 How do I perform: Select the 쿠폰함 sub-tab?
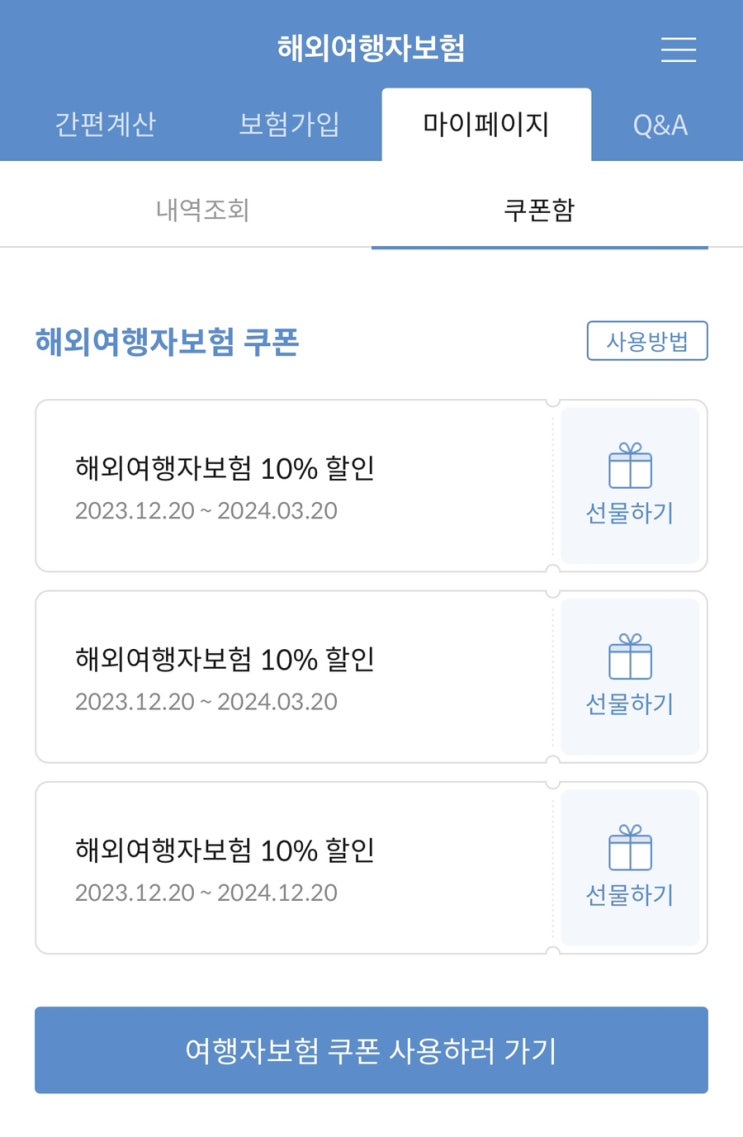[x=539, y=211]
